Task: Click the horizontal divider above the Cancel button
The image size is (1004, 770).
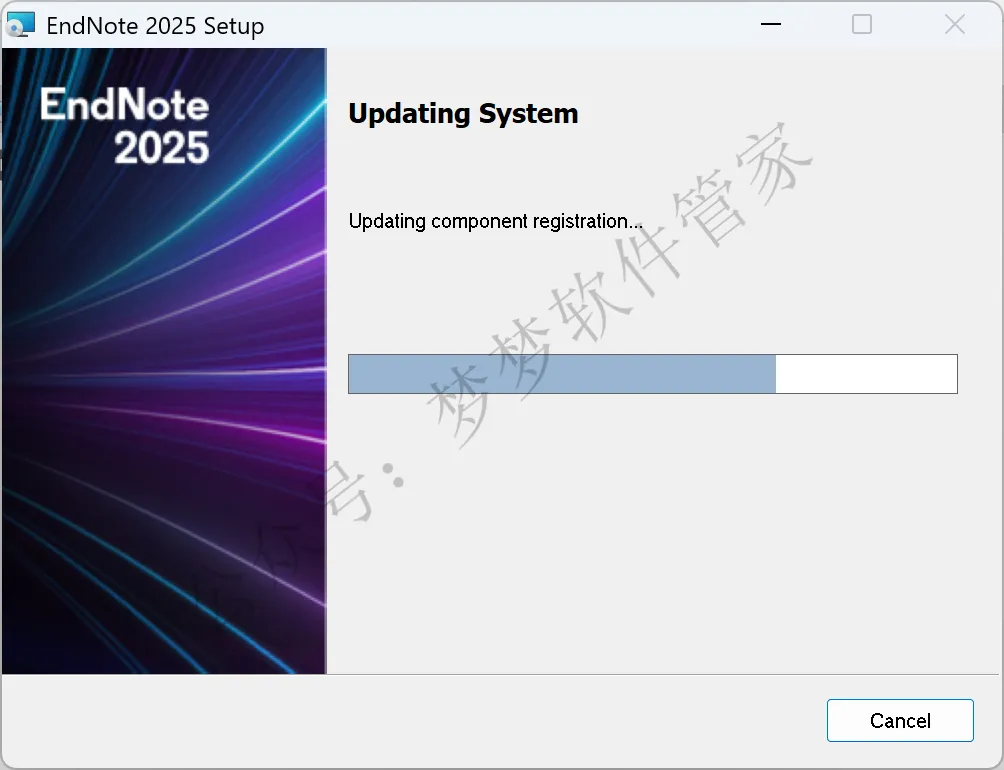Action: tap(663, 674)
